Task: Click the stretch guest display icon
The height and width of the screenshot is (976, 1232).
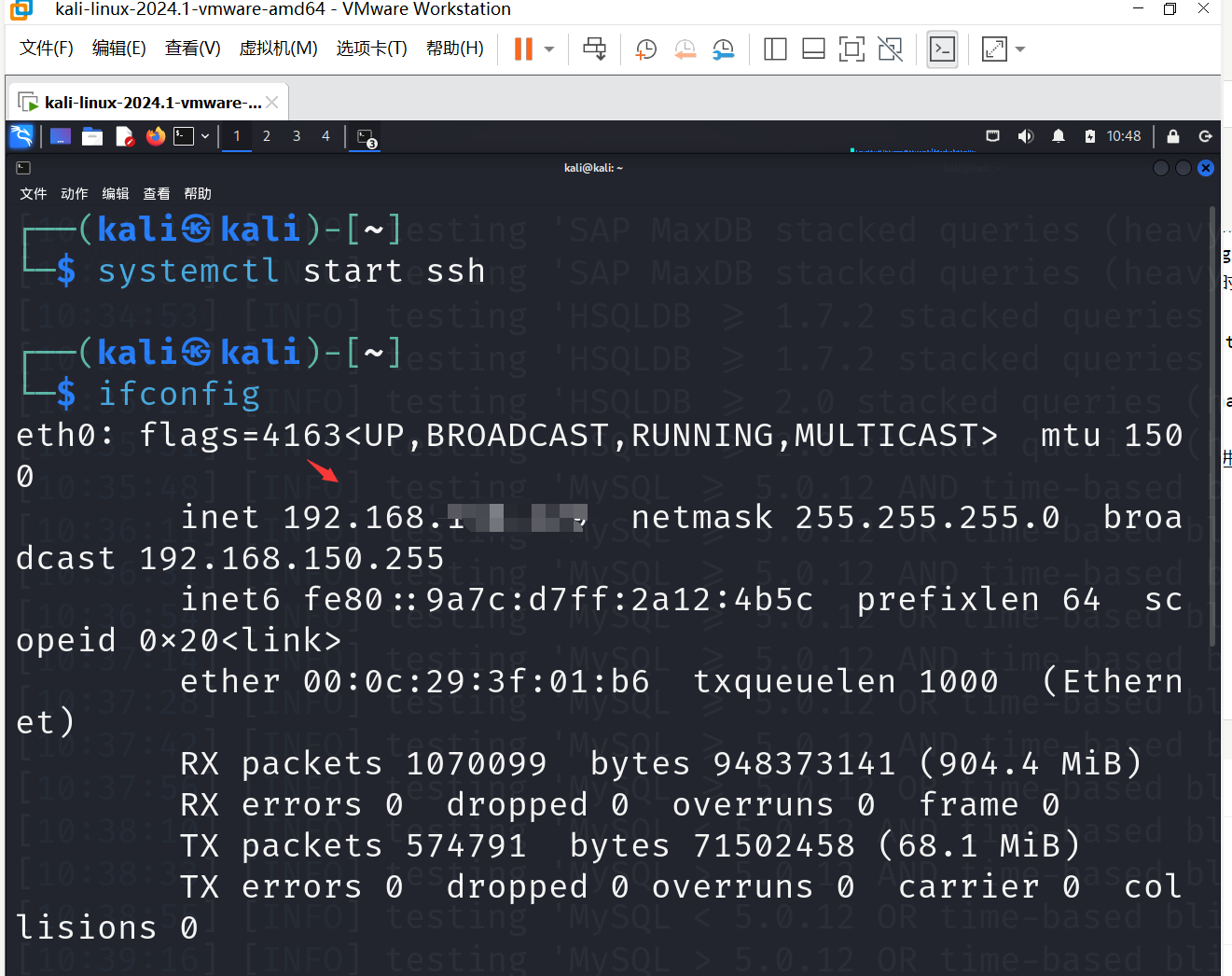Action: coord(994,49)
